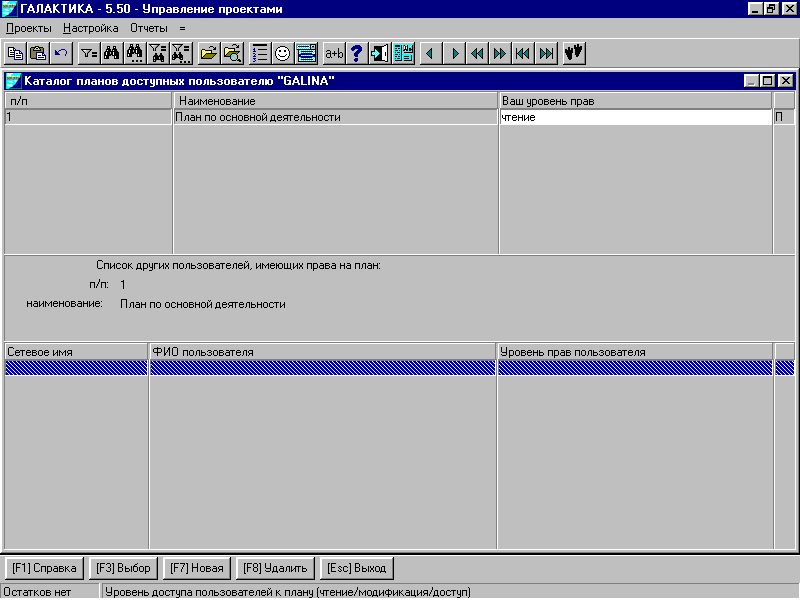Click the folder with magnifier icon
The height and width of the screenshot is (600, 800).
[x=232, y=53]
